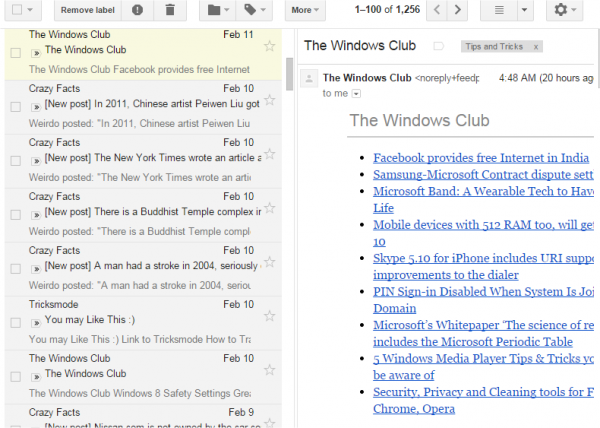
Task: Click the split pane mode lines icon
Action: click(x=499, y=10)
